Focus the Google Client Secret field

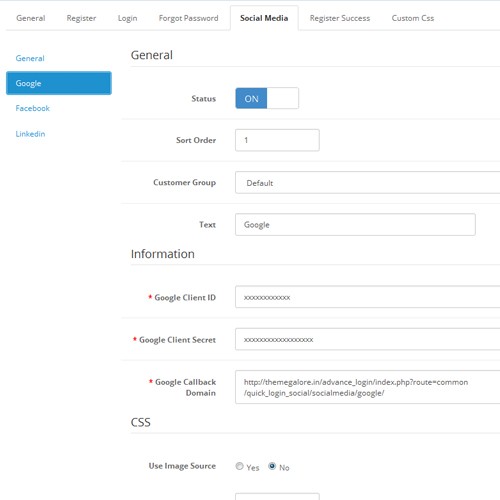click(x=367, y=339)
